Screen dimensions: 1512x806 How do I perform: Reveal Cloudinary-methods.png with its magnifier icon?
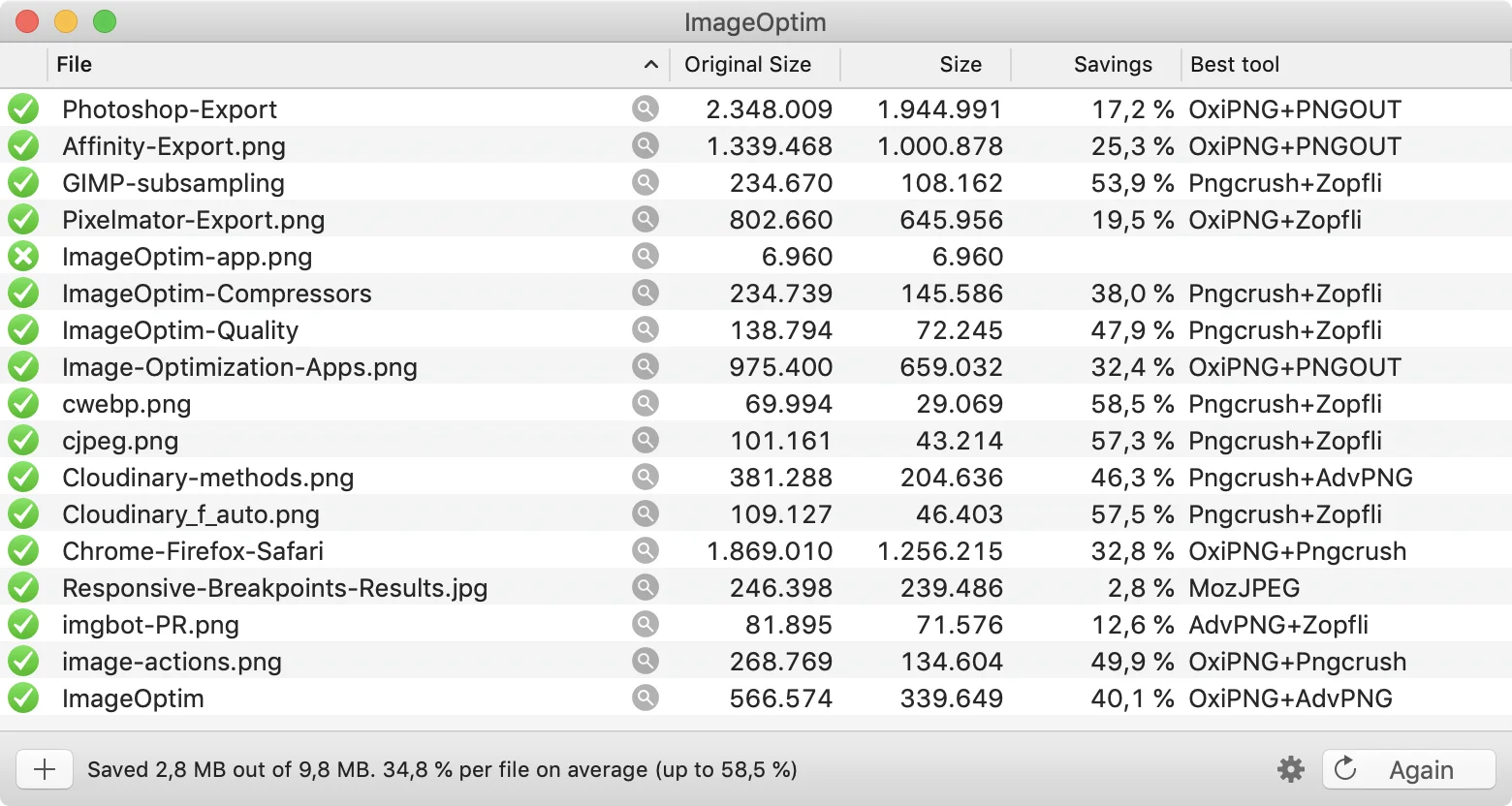tap(646, 477)
